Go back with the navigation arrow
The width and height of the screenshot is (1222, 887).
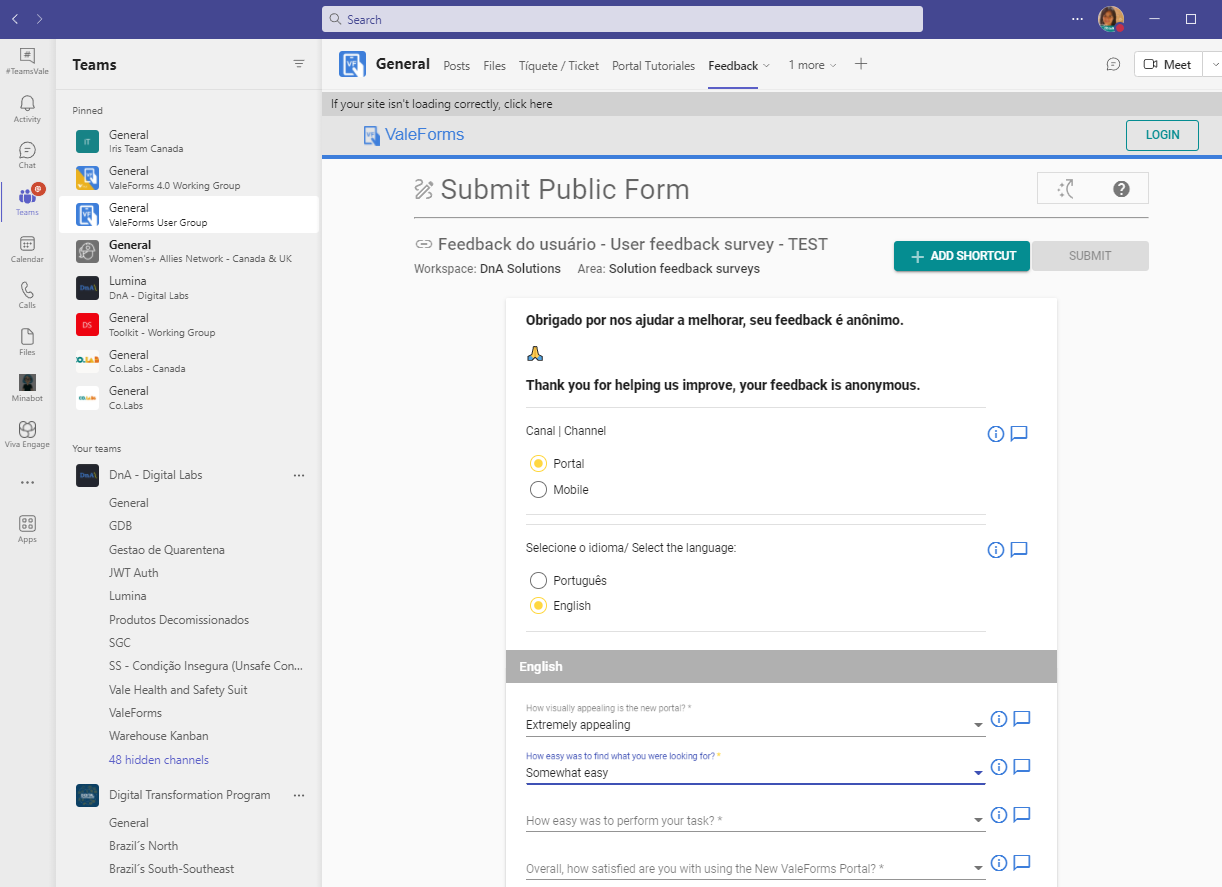pyautogui.click(x=15, y=19)
